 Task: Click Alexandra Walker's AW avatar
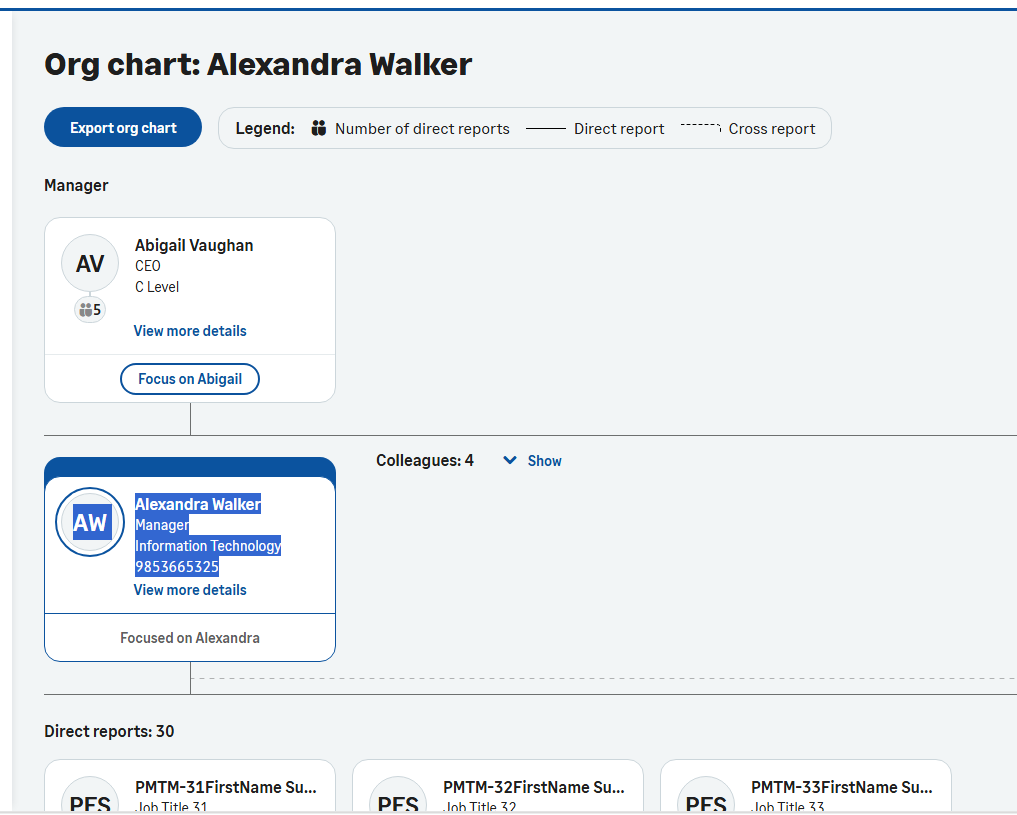(x=90, y=522)
